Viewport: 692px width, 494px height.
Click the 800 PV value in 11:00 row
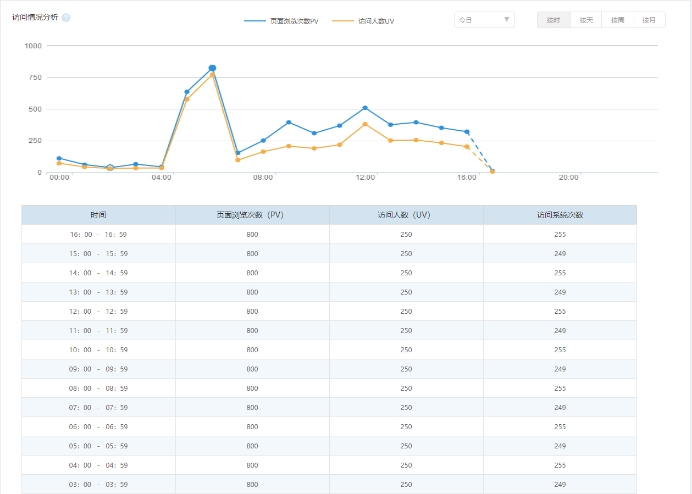tap(252, 330)
